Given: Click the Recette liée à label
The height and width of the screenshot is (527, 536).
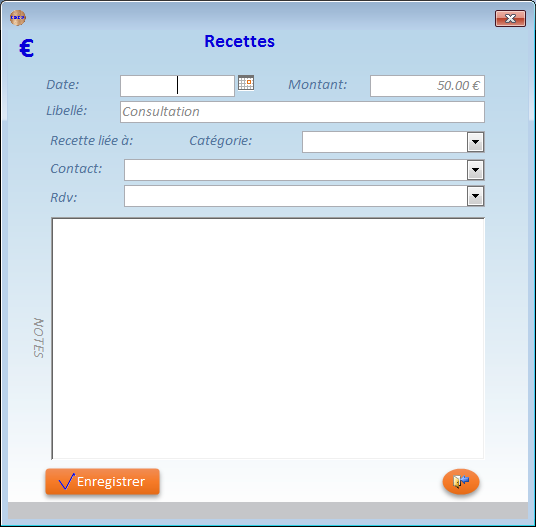Looking at the screenshot, I should click(x=92, y=140).
